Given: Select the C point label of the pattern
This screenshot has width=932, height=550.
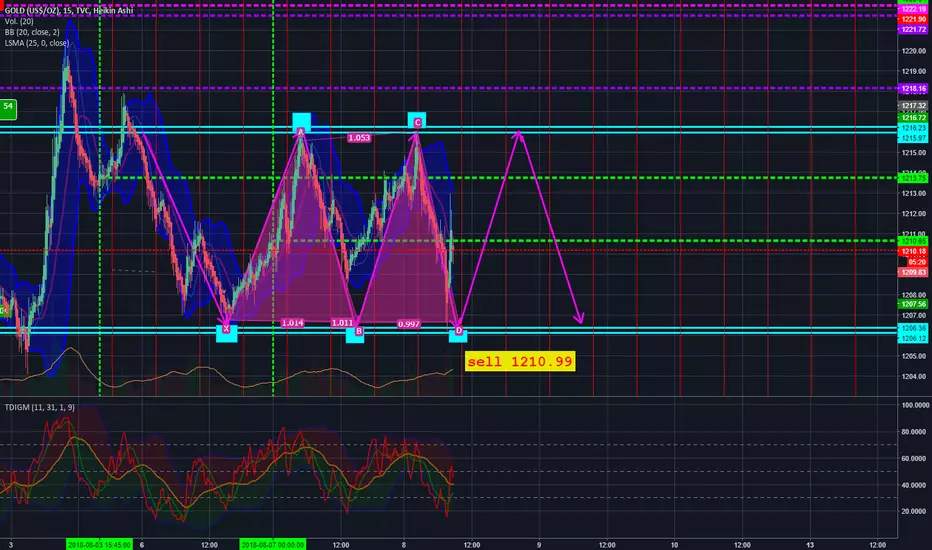Looking at the screenshot, I should click(x=417, y=122).
